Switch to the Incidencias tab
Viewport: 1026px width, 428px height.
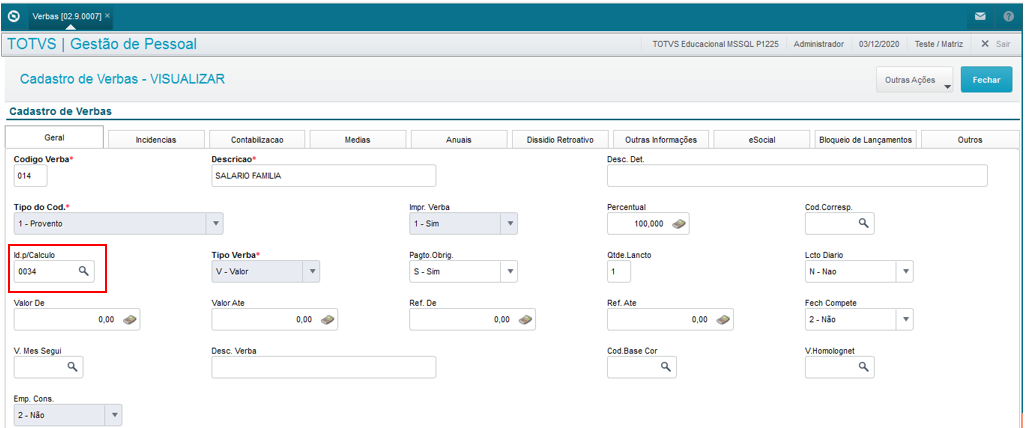click(x=156, y=139)
